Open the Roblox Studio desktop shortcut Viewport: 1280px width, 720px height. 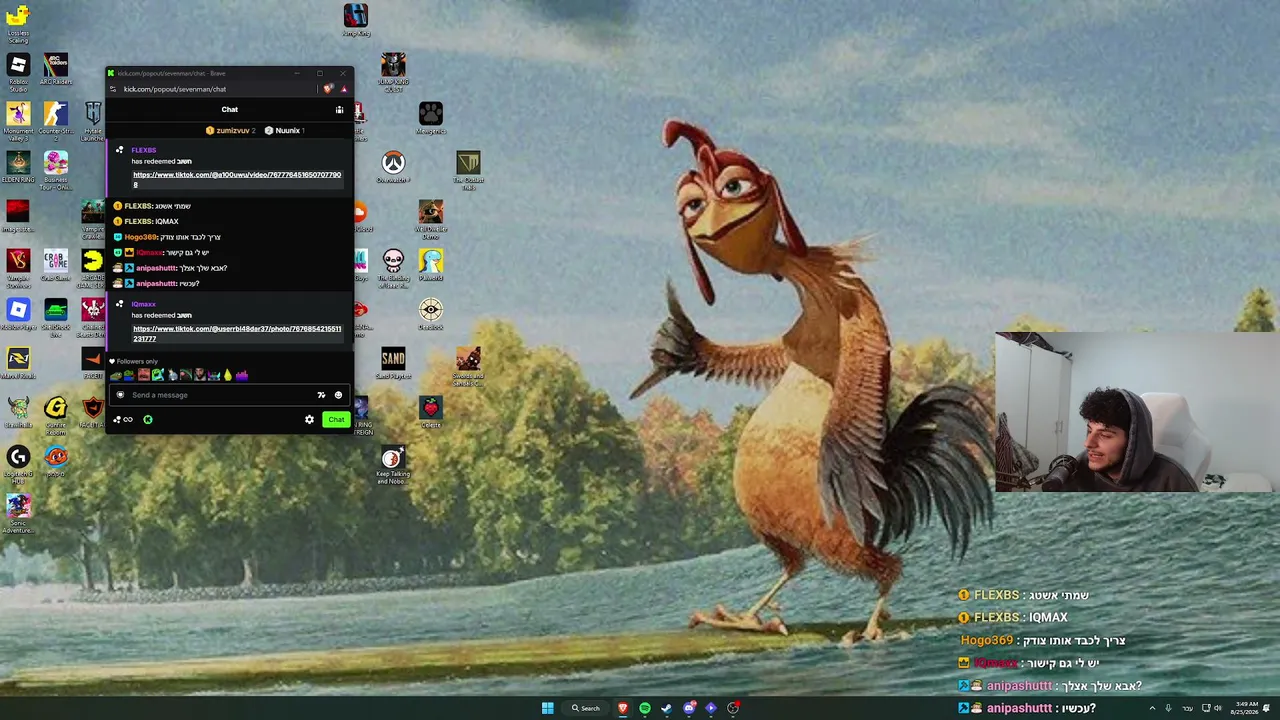[x=18, y=73]
